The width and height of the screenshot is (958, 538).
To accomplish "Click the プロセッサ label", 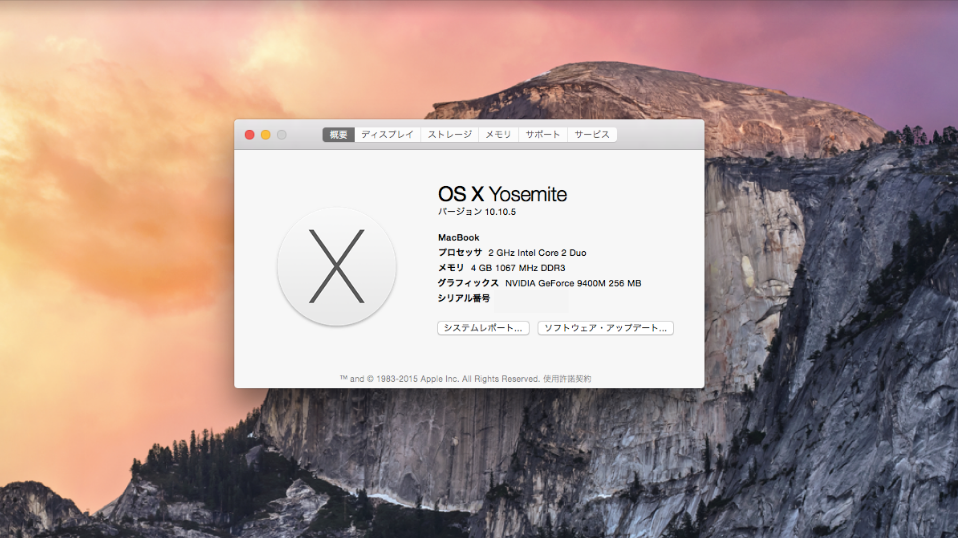I will click(460, 253).
